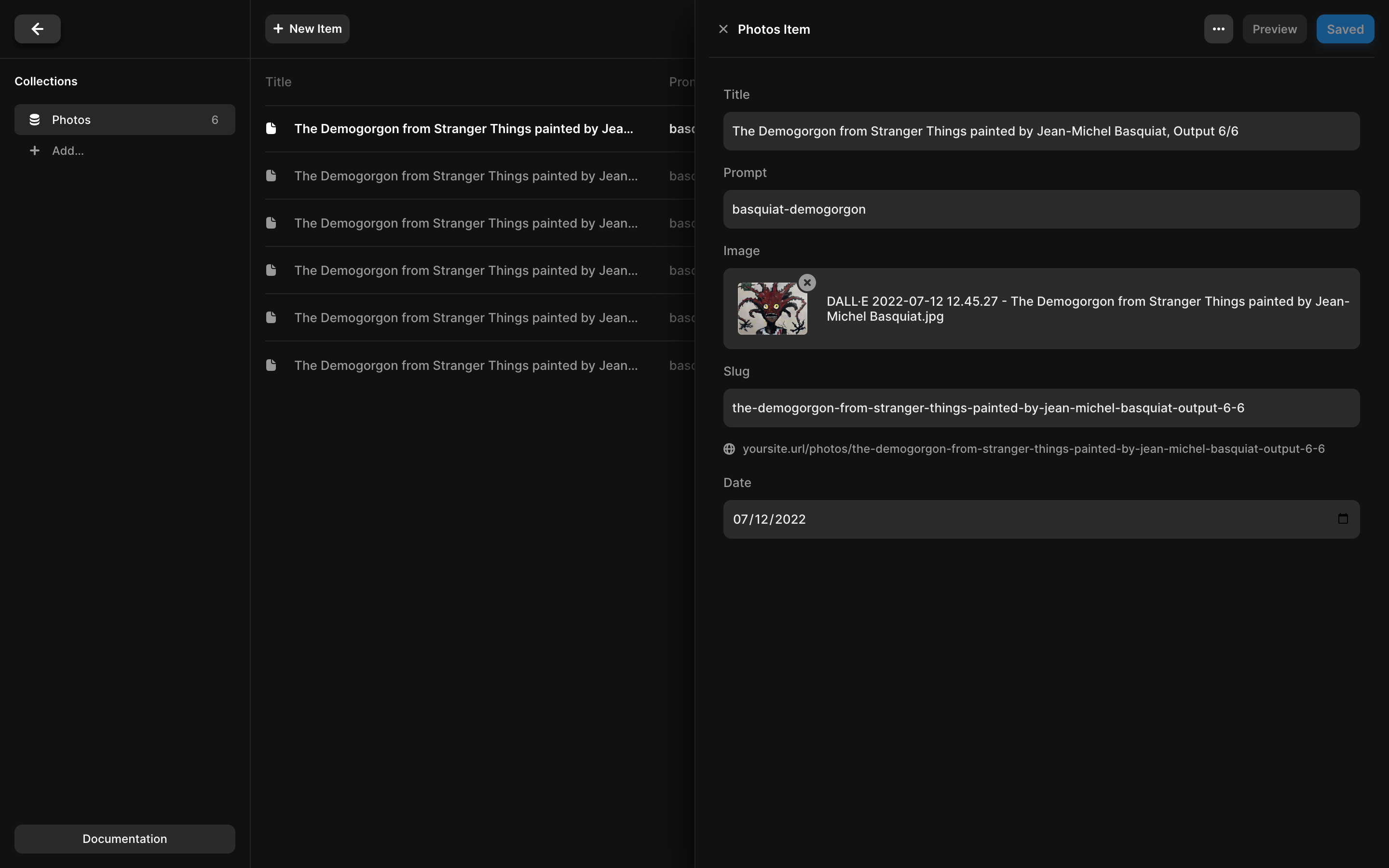
Task: Select the second Demogorgon item row
Action: coord(465,176)
